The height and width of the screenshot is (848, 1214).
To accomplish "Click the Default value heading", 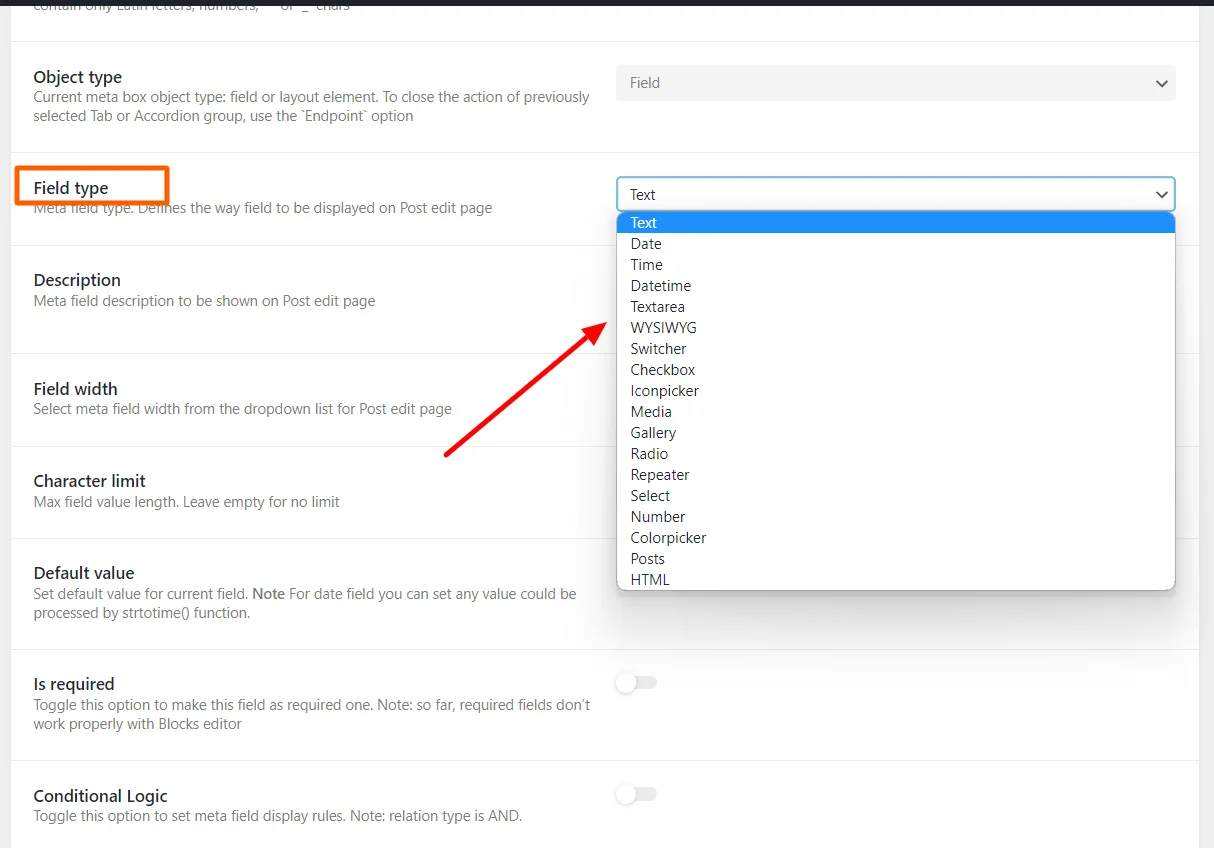I will 84,573.
